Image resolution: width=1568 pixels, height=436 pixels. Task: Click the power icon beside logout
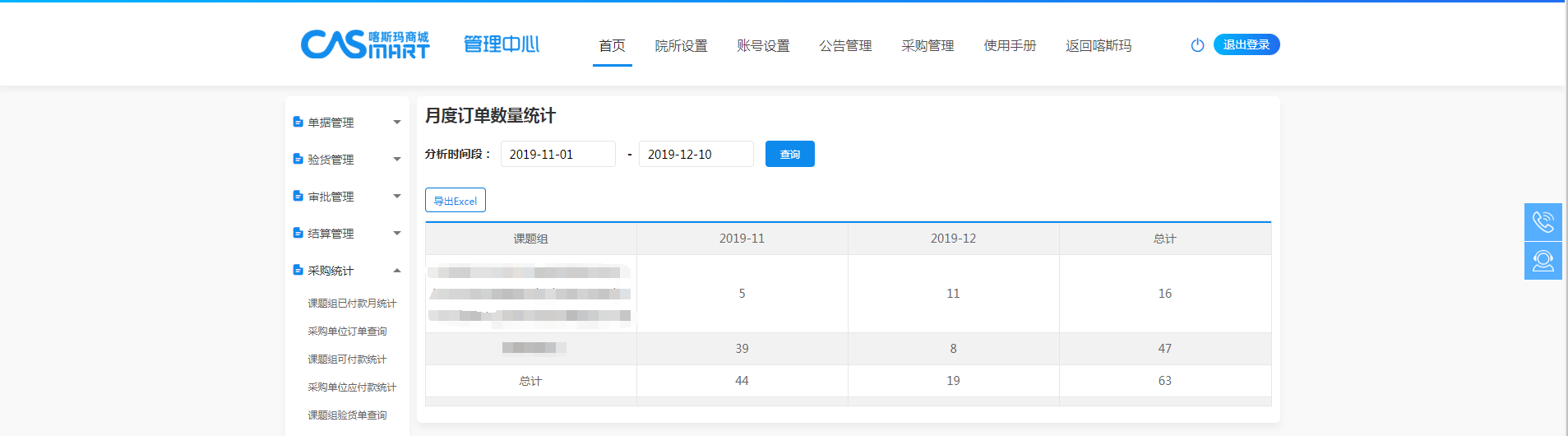coord(1197,45)
